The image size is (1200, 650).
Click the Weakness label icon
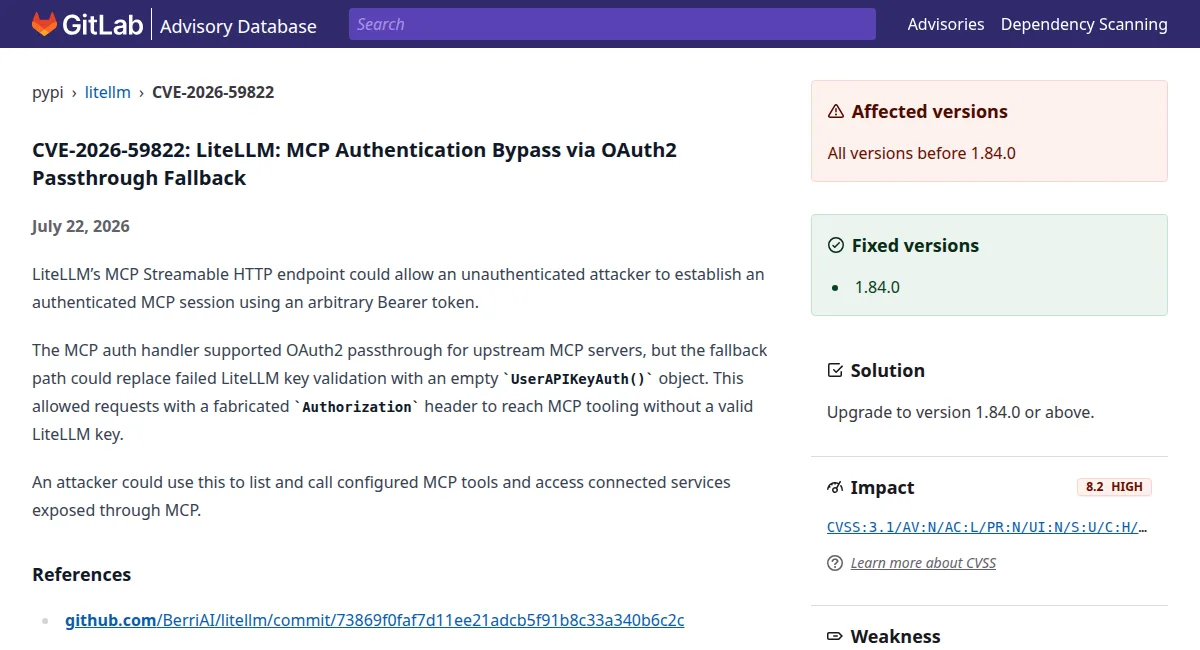pyautogui.click(x=835, y=637)
